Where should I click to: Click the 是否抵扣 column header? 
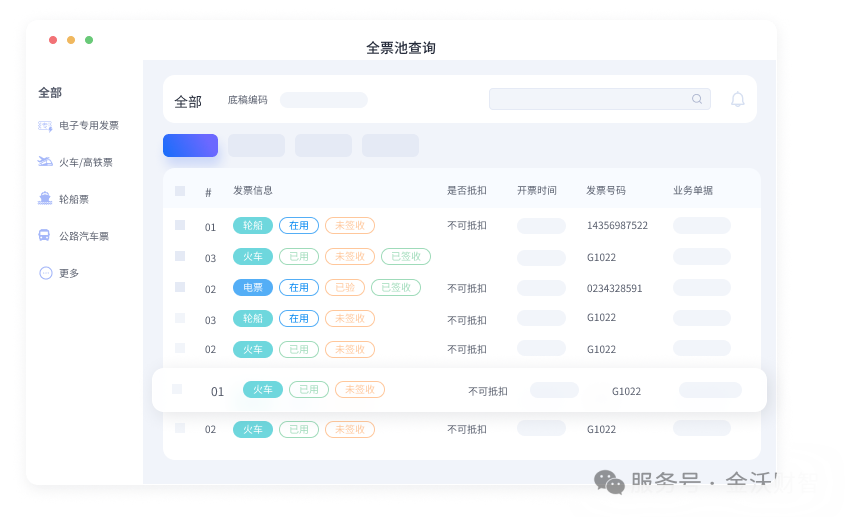(467, 190)
